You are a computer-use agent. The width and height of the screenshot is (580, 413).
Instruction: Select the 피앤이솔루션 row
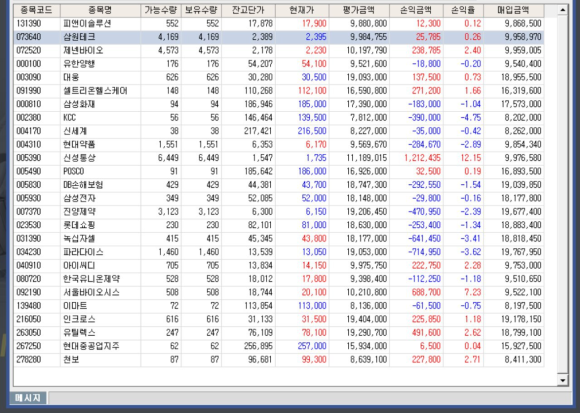[279, 24]
